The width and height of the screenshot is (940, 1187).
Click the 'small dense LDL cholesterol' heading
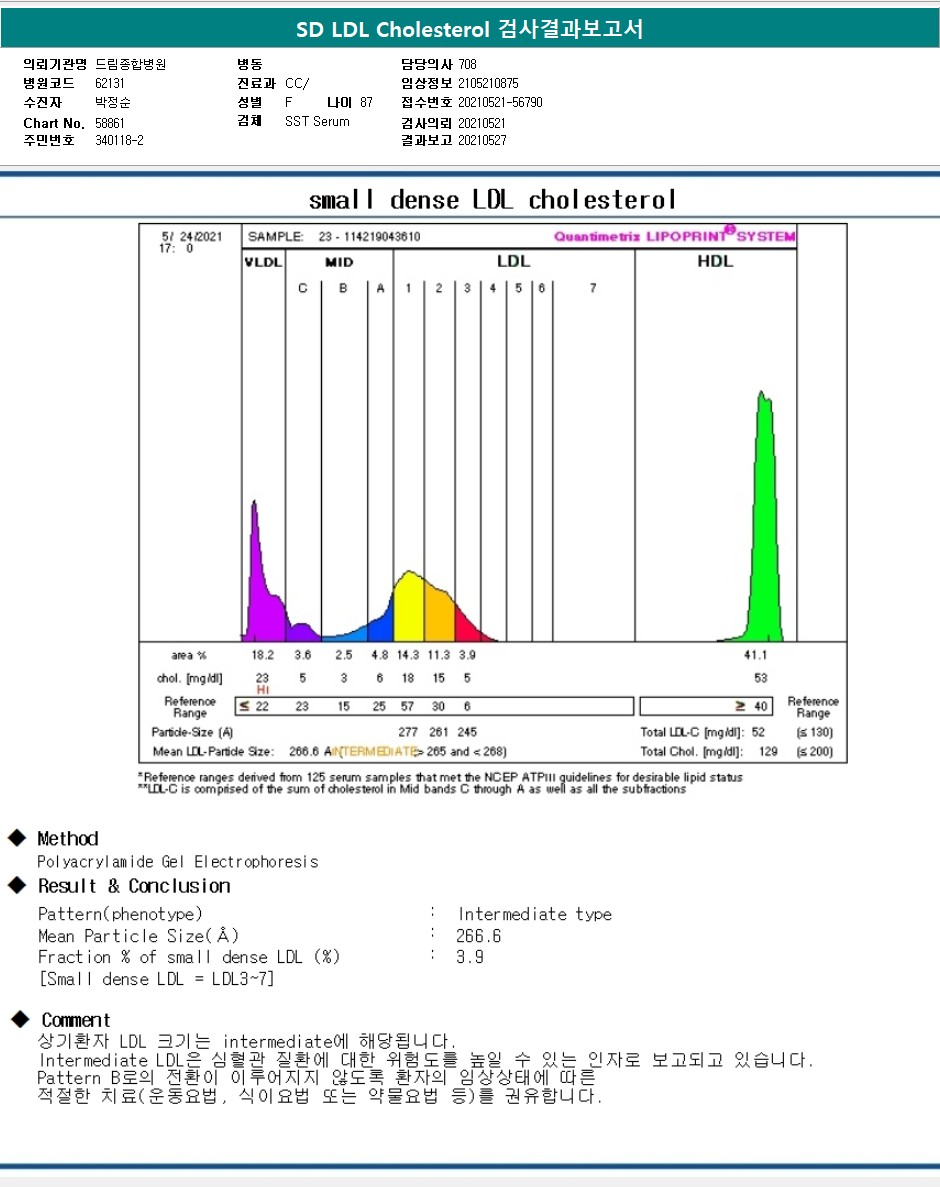click(x=492, y=200)
